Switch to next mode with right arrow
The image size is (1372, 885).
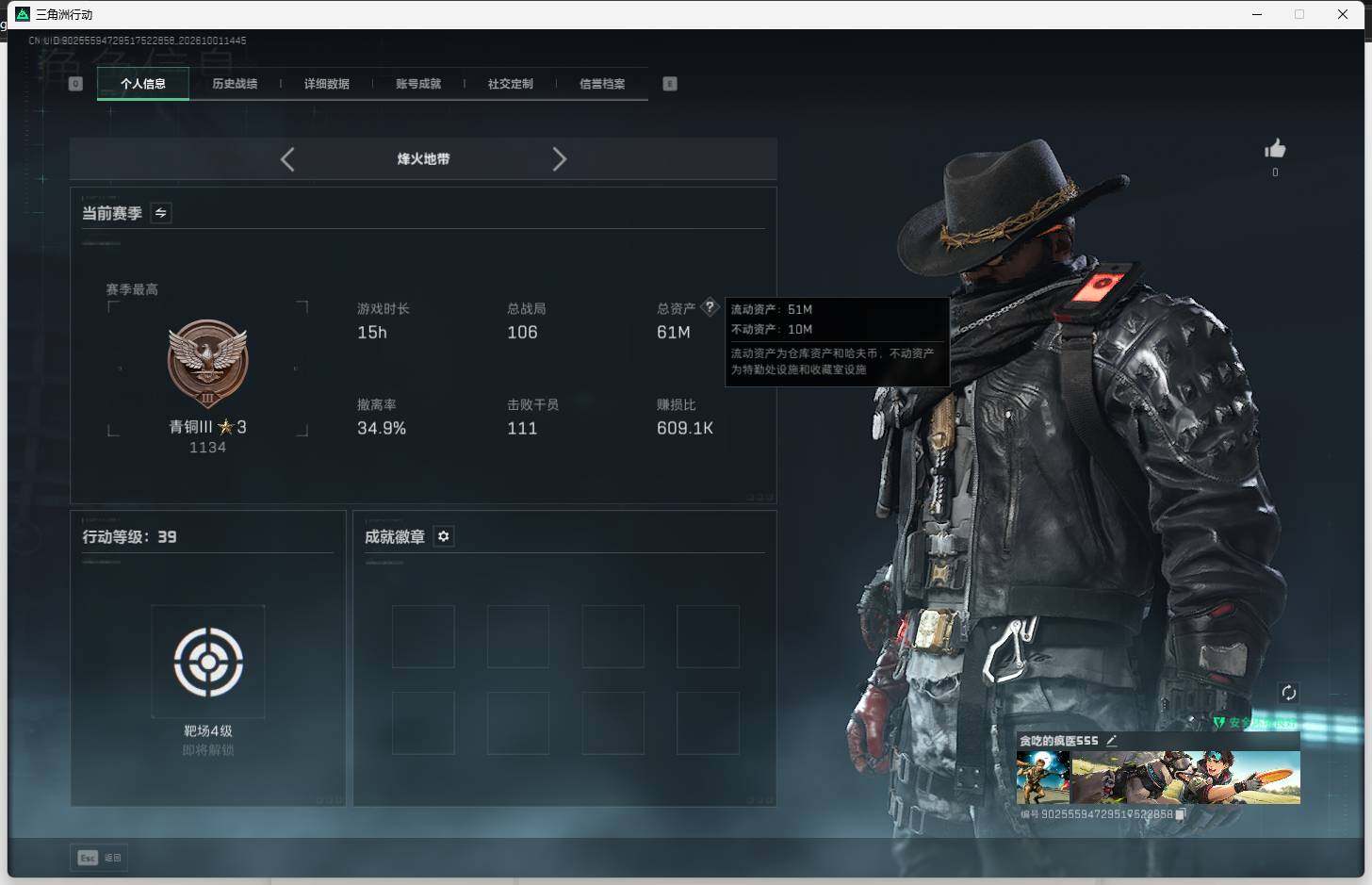[559, 159]
